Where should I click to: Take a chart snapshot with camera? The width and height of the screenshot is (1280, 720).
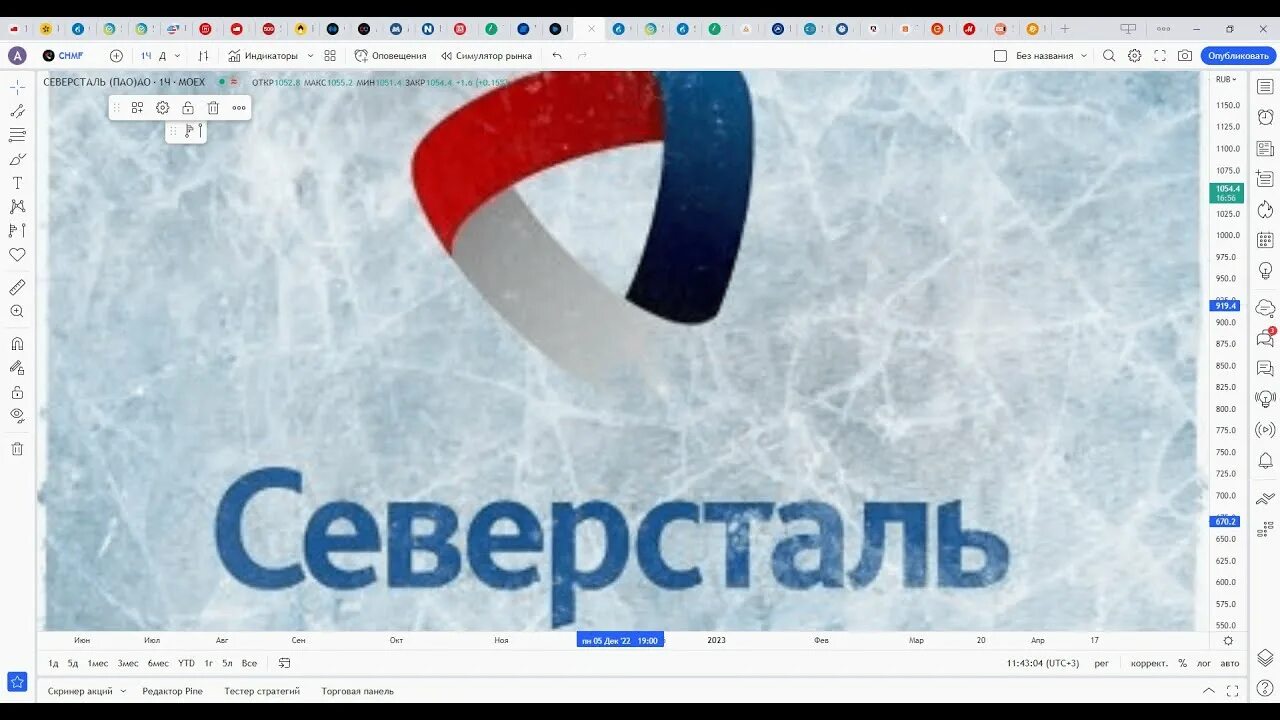1185,56
